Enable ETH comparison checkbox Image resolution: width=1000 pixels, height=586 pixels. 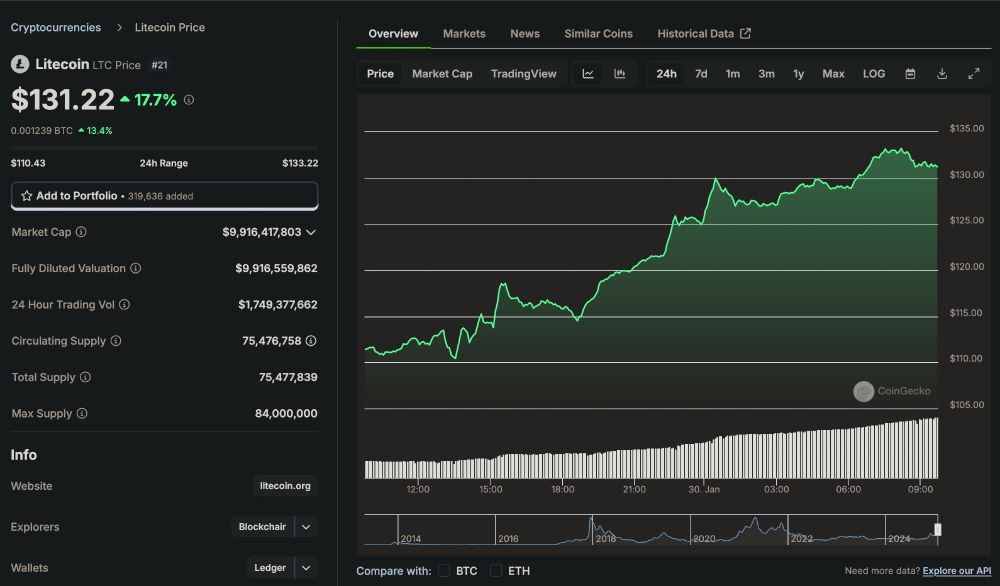pos(496,571)
